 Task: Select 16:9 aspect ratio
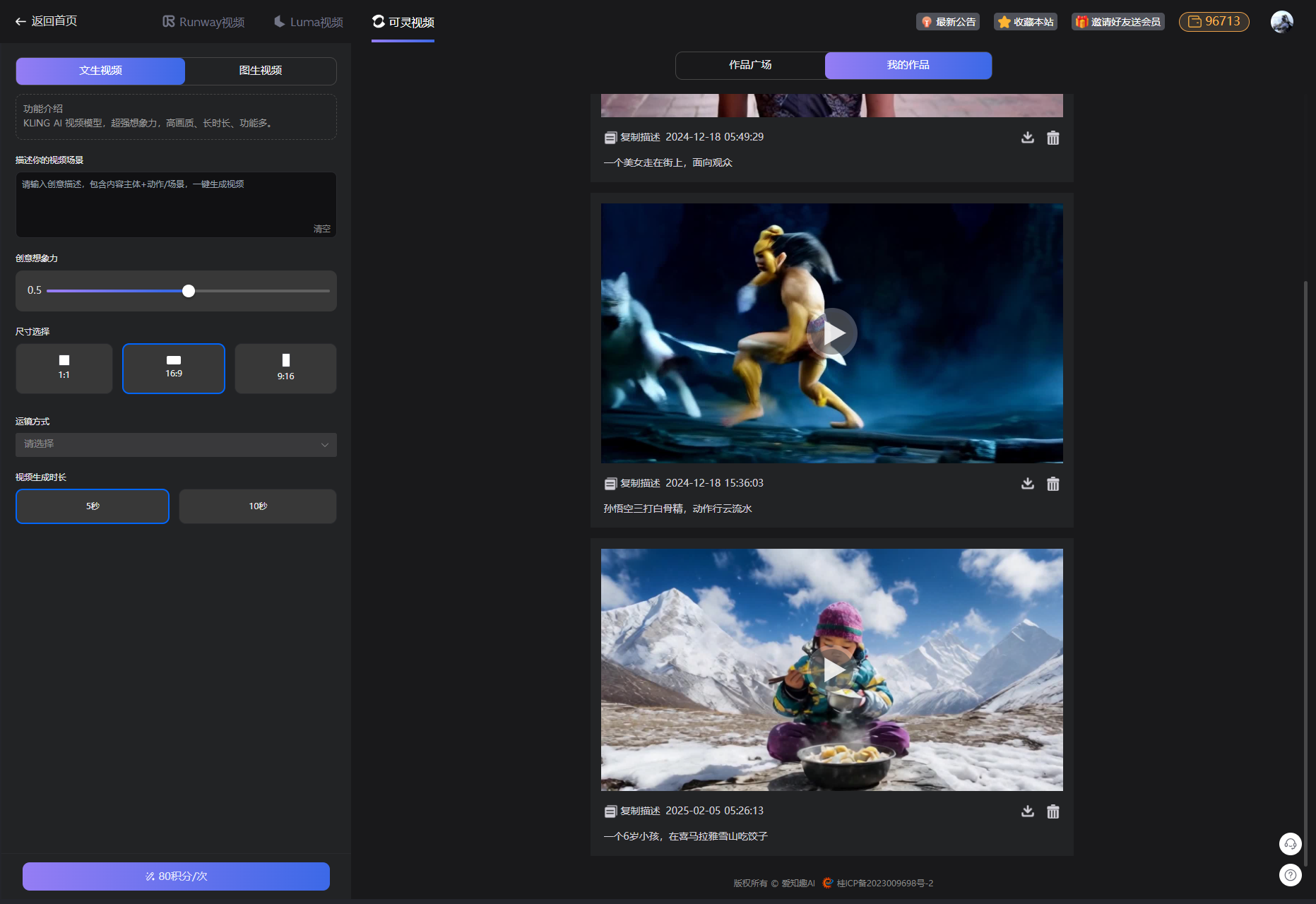[x=174, y=369]
